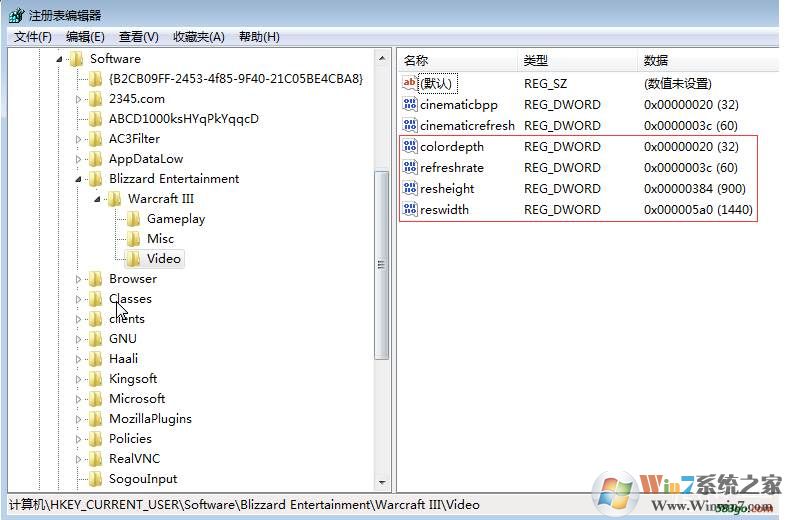Viewport: 789px width, 520px height.
Task: Expand the Microsoft key
Action: [x=78, y=399]
